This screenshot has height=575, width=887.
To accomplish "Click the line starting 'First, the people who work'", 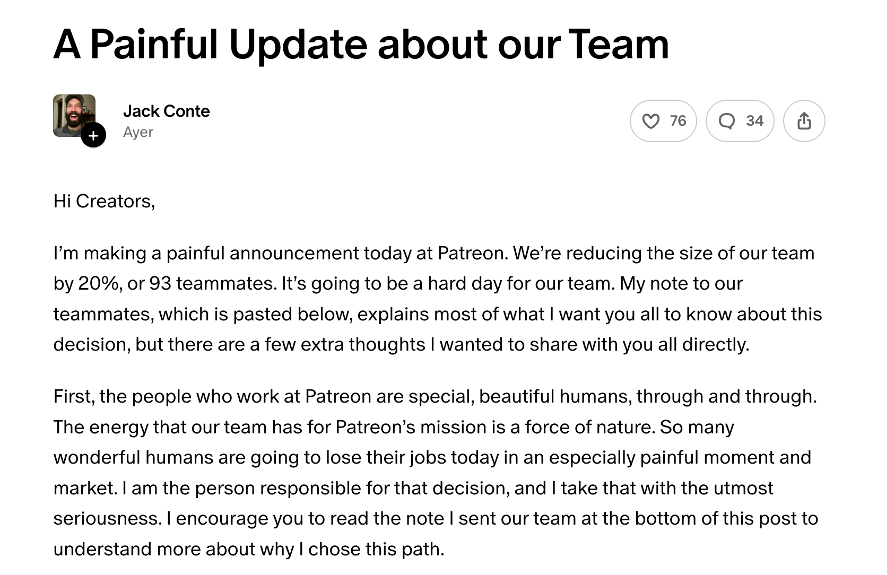I will click(x=435, y=396).
